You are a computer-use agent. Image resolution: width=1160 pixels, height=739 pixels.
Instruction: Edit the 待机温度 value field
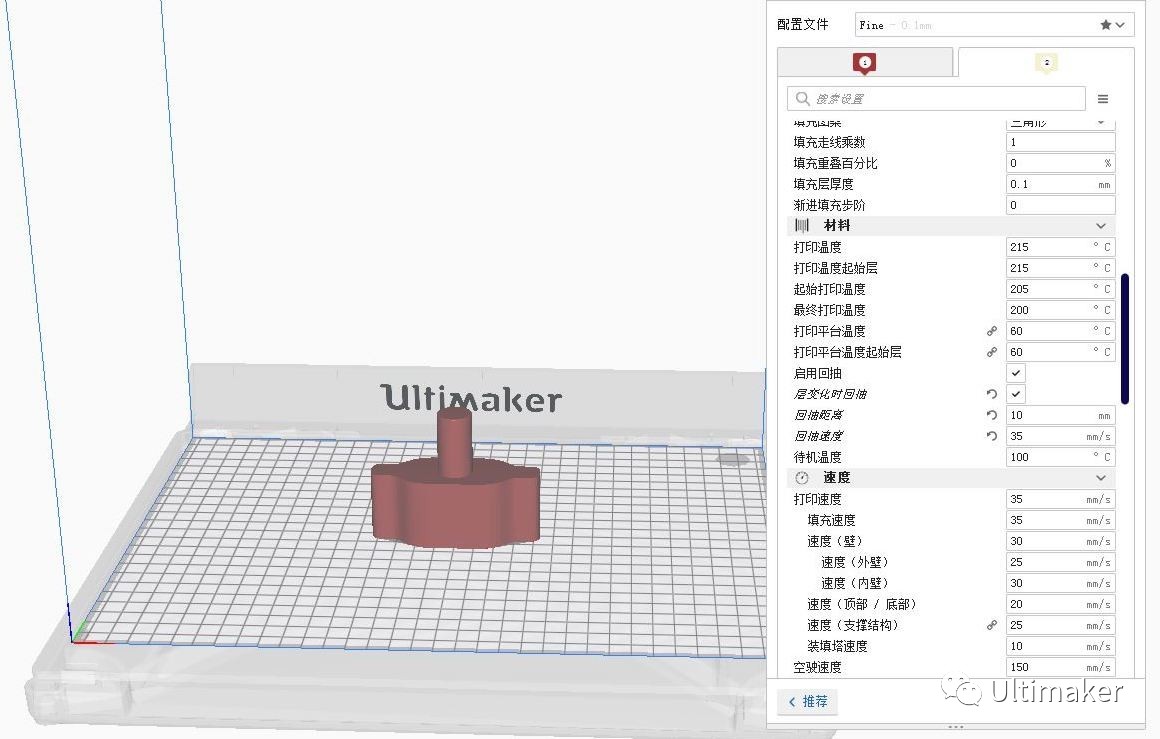click(1060, 457)
